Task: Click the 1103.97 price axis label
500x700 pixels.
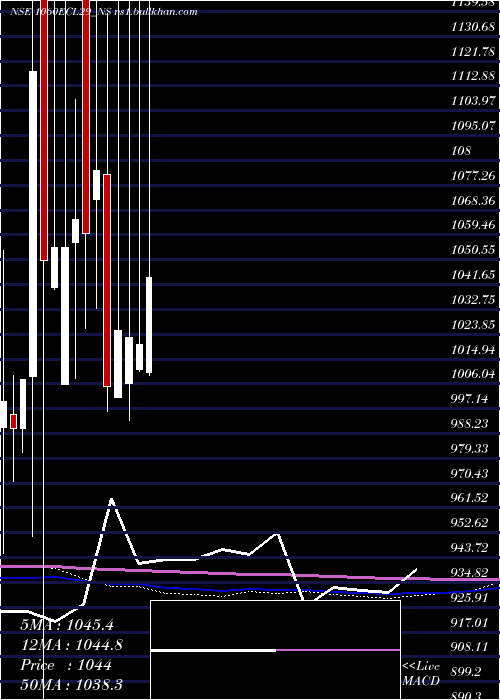Action: 473,101
